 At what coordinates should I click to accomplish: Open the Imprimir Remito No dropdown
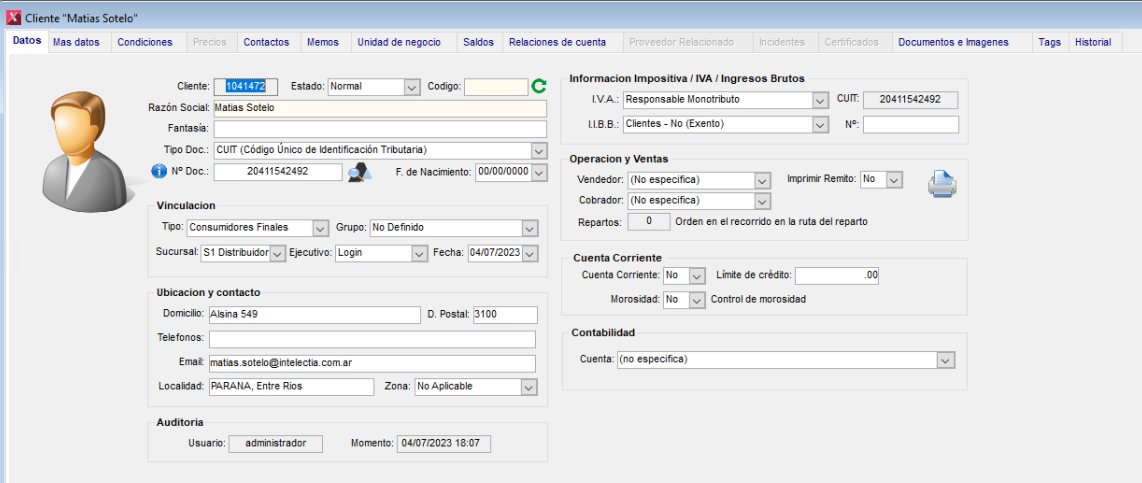pos(893,179)
